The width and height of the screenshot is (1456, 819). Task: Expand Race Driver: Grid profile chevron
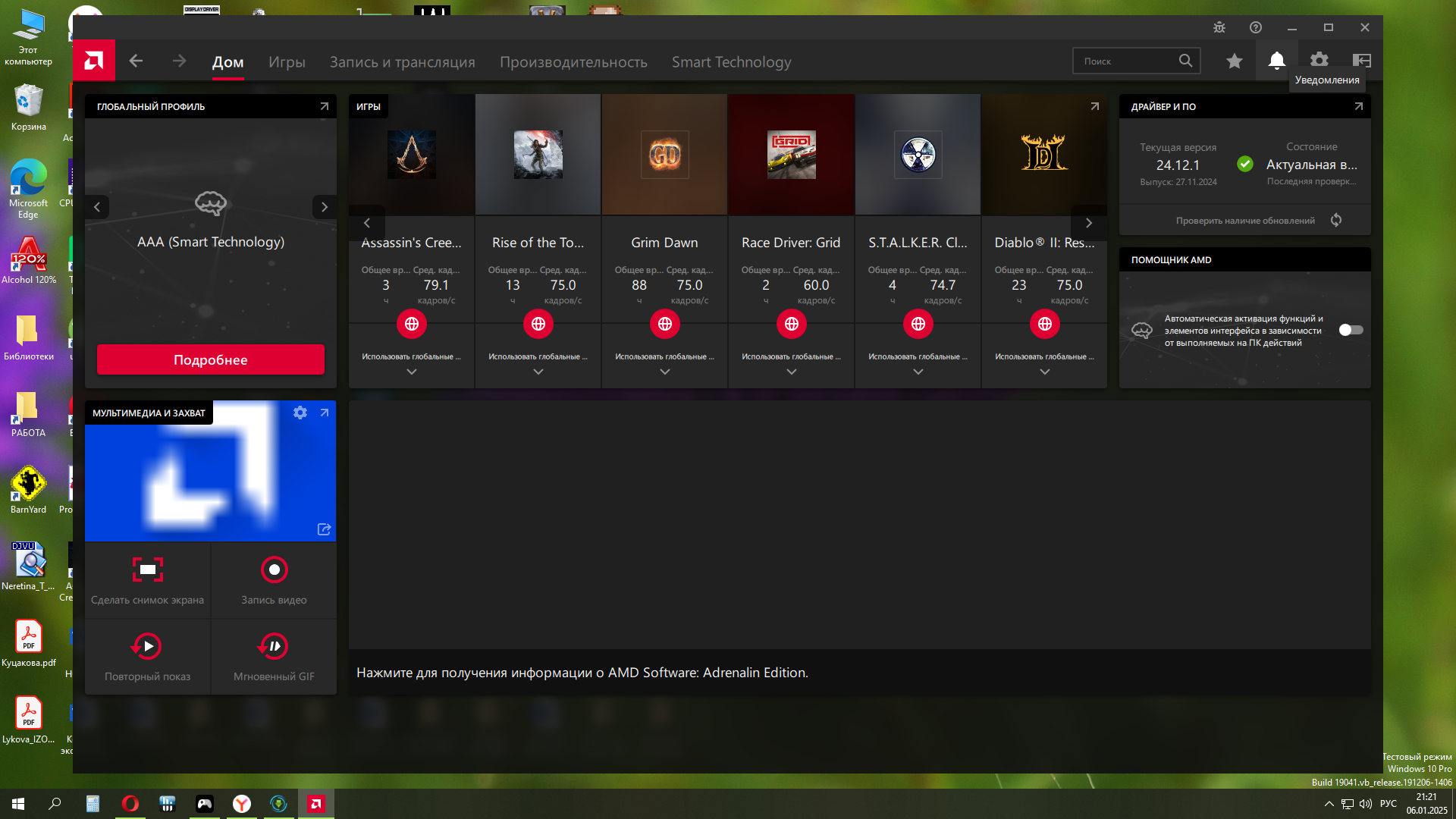pos(792,372)
